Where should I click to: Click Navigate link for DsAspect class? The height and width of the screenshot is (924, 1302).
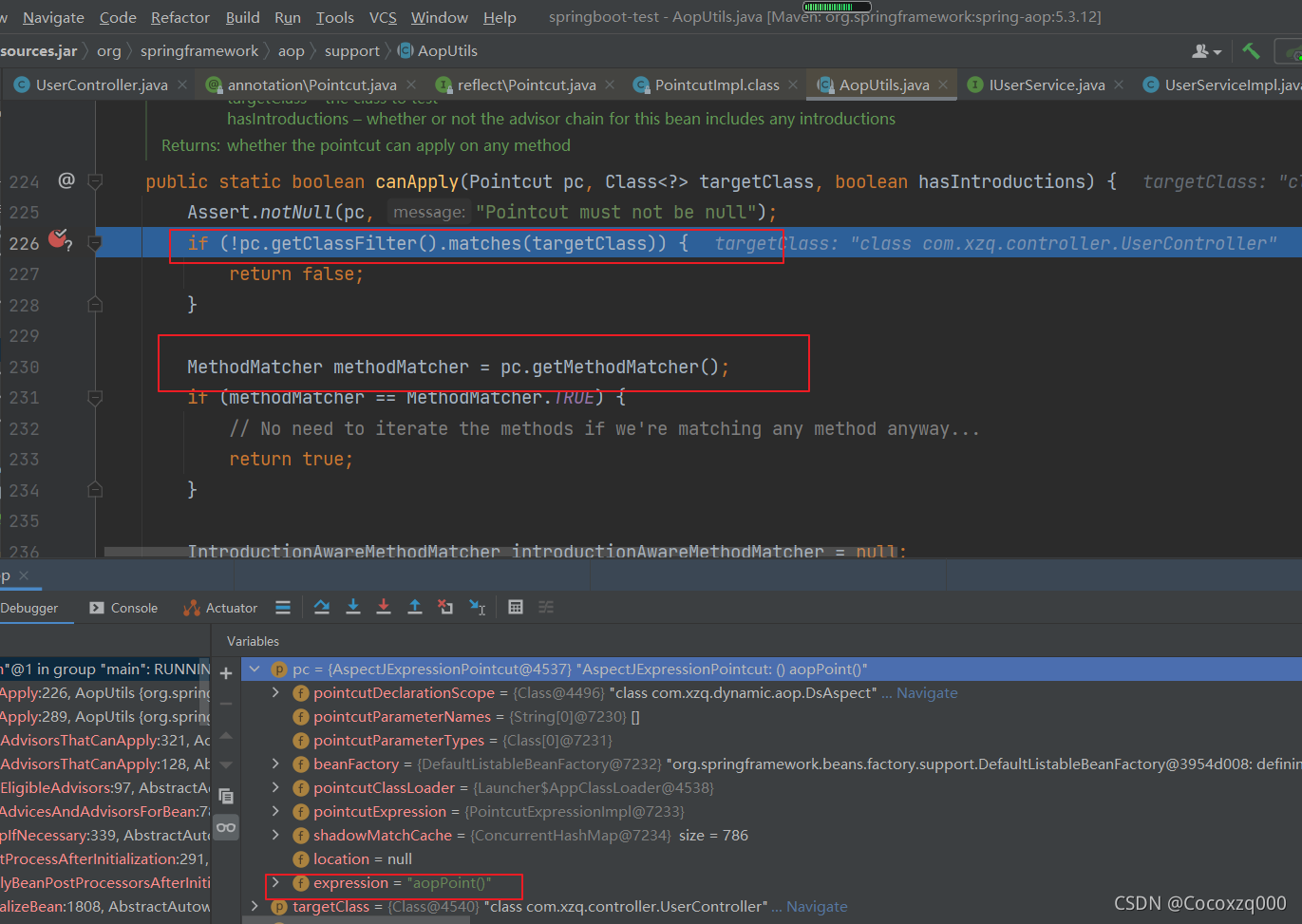(927, 693)
